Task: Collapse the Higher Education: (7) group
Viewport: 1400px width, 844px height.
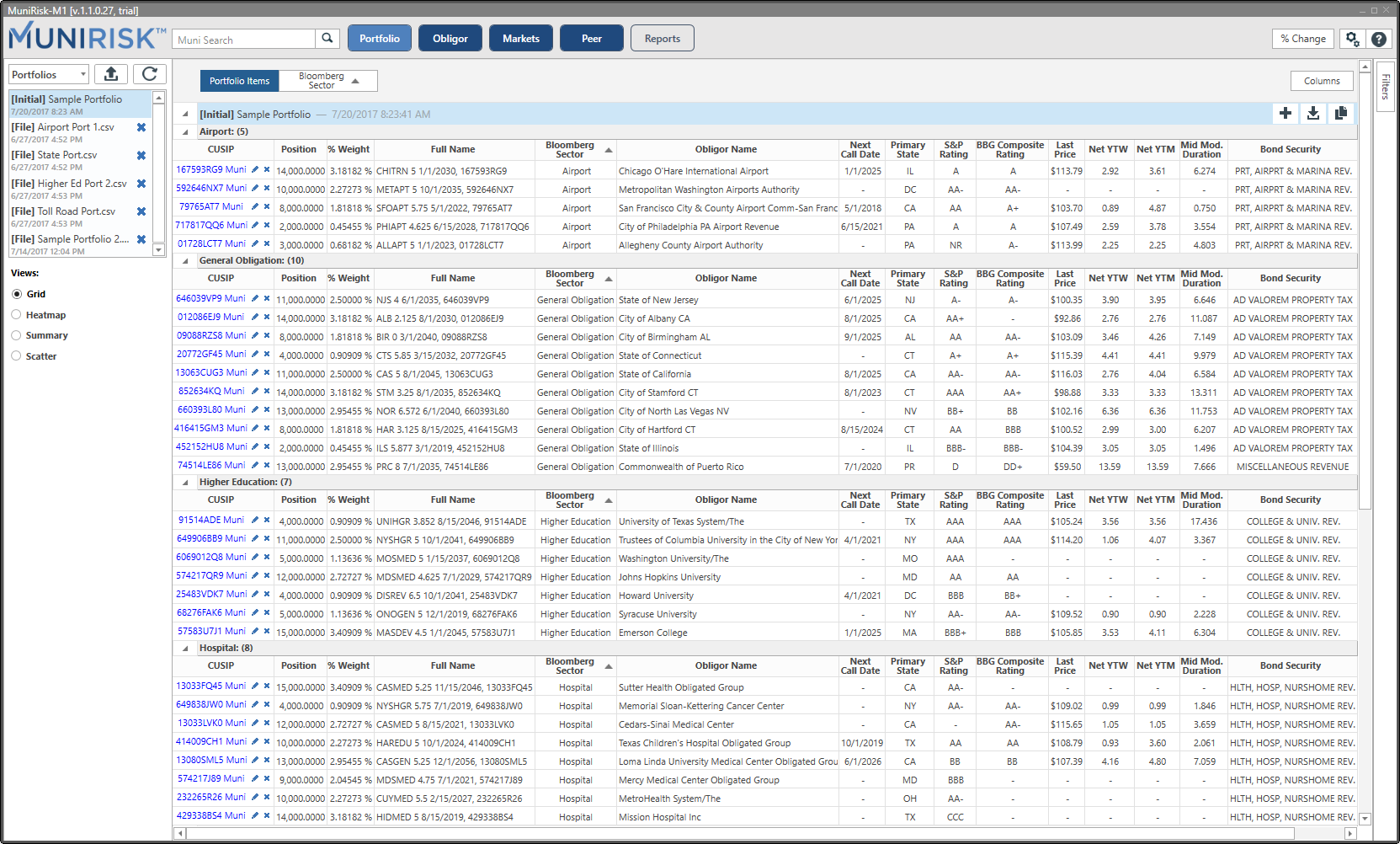Action: click(185, 483)
